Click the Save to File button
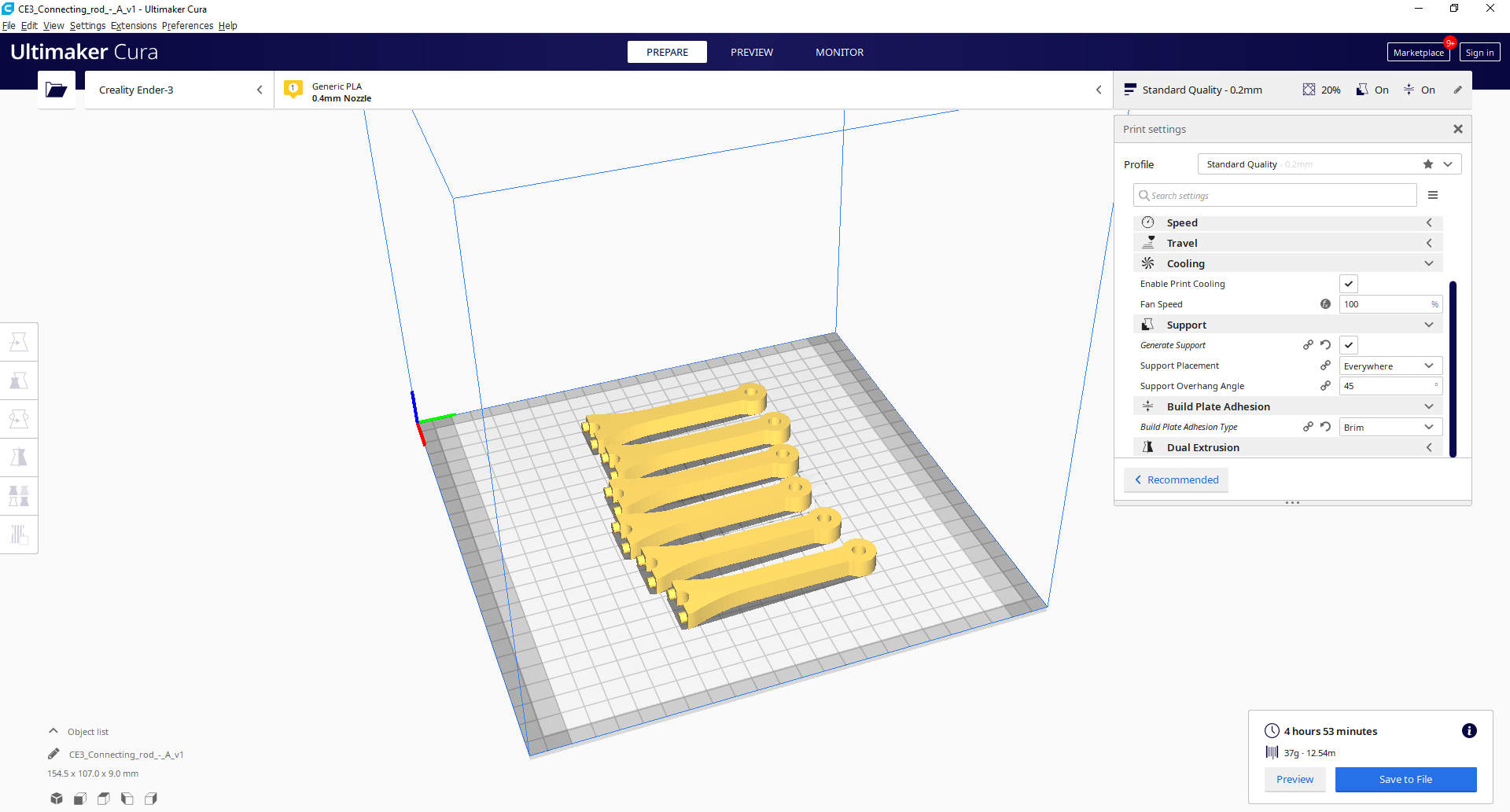The width and height of the screenshot is (1510, 812). [x=1405, y=779]
